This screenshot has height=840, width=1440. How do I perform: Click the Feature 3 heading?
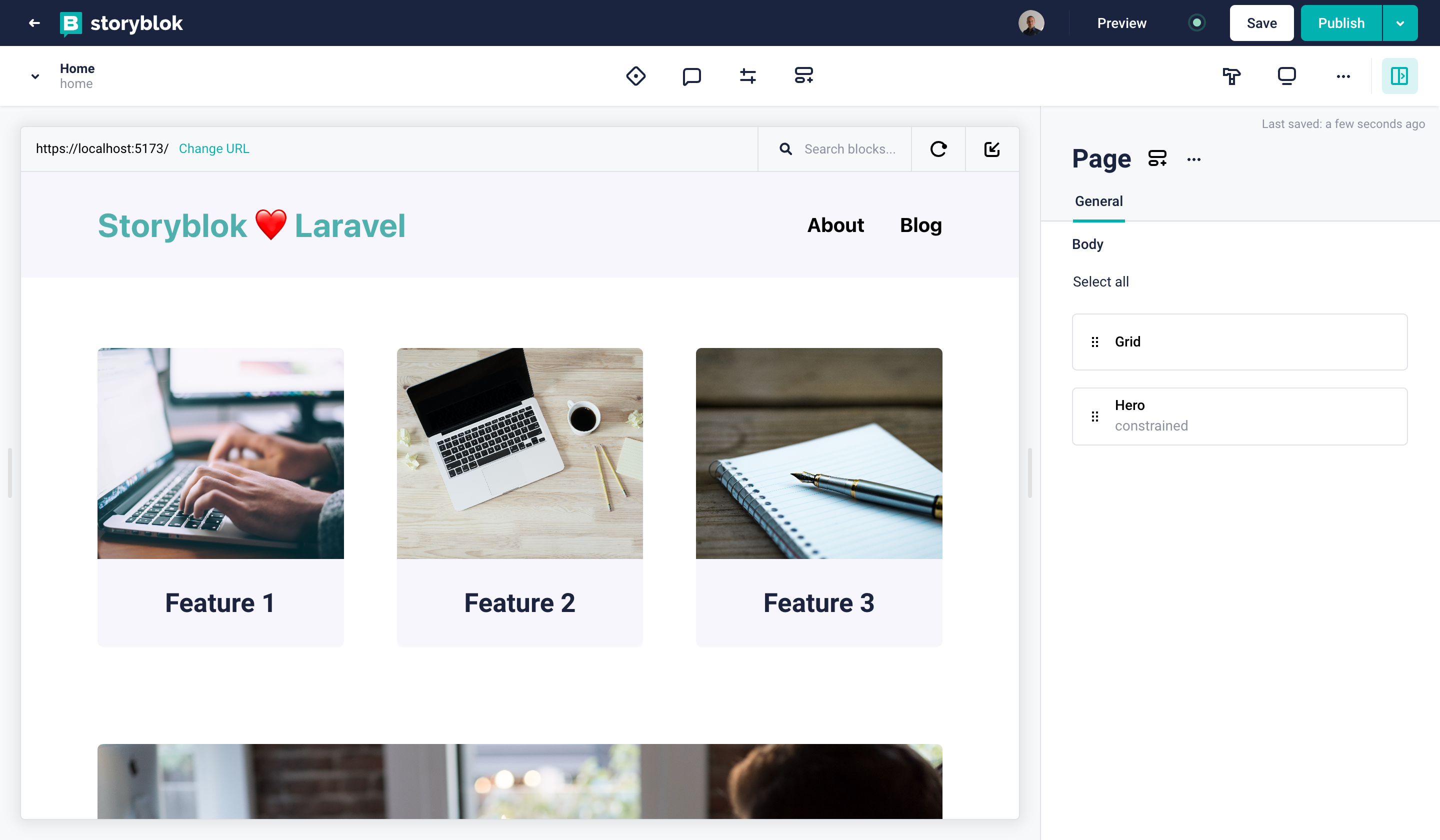tap(818, 603)
